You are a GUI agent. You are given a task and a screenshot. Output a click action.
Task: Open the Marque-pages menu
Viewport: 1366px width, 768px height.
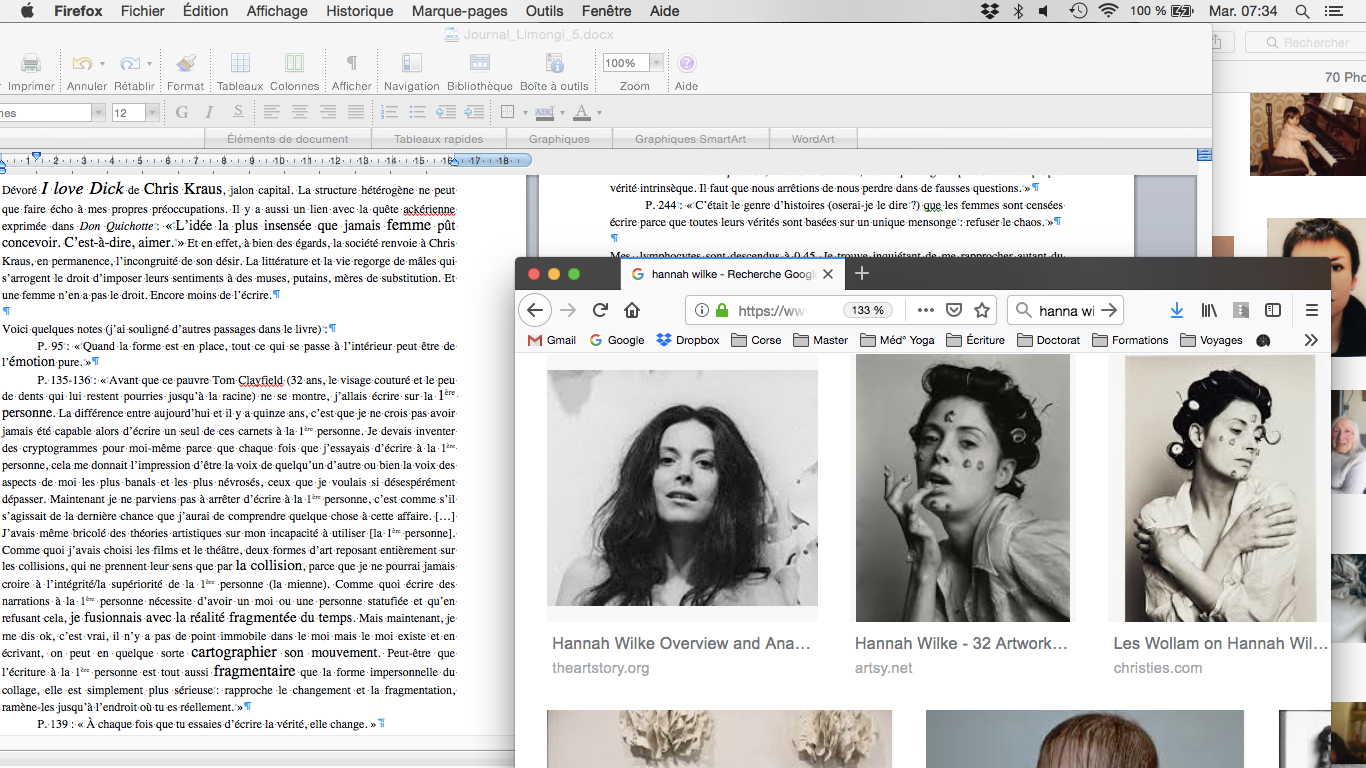point(460,11)
